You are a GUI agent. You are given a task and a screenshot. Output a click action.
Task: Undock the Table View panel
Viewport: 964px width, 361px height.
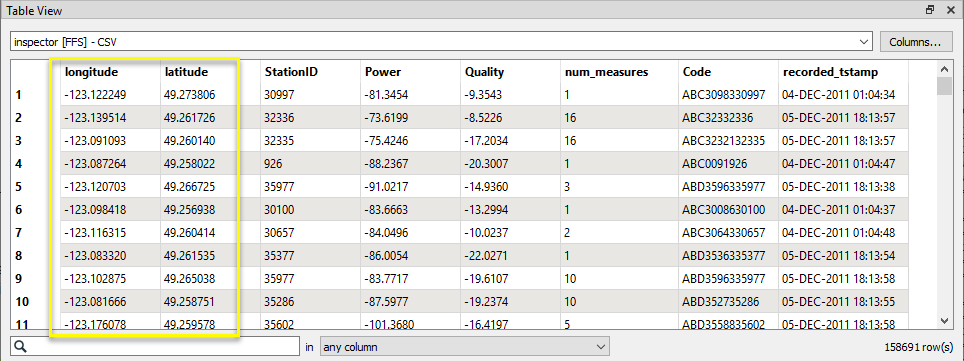pyautogui.click(x=930, y=10)
